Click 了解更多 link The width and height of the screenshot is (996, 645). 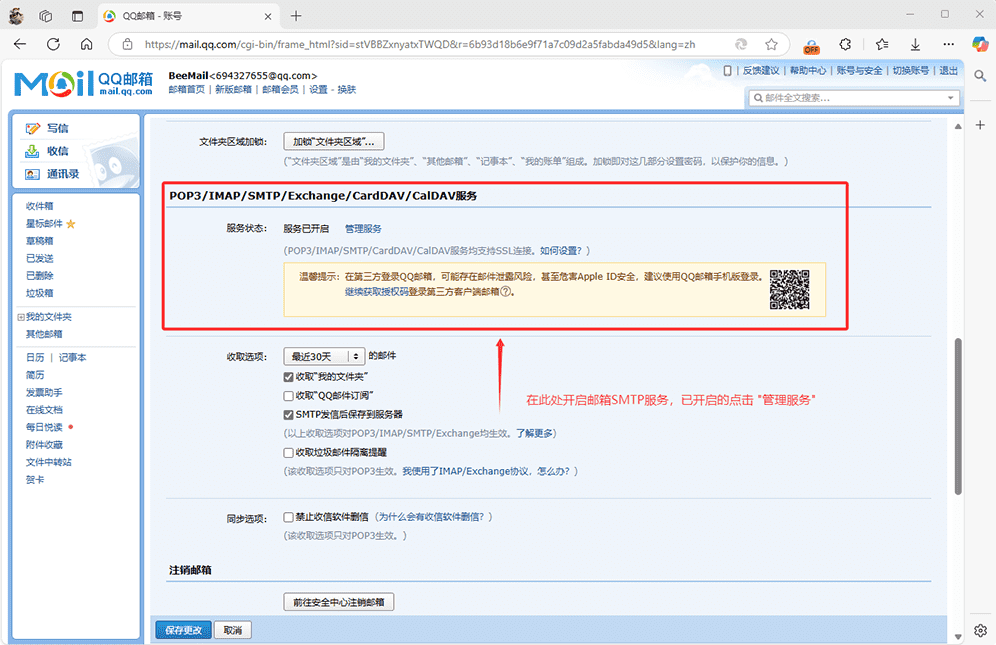(534, 433)
